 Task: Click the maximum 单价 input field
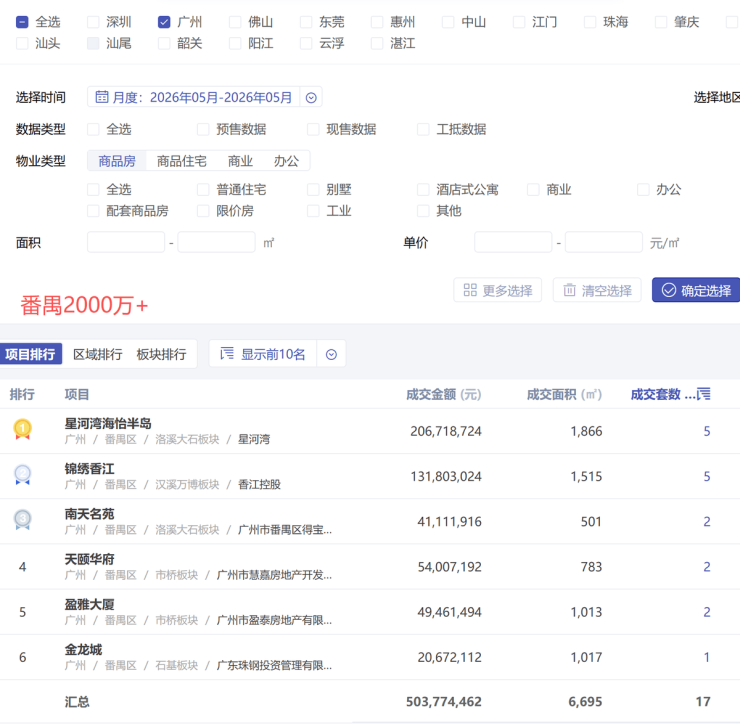coord(604,242)
